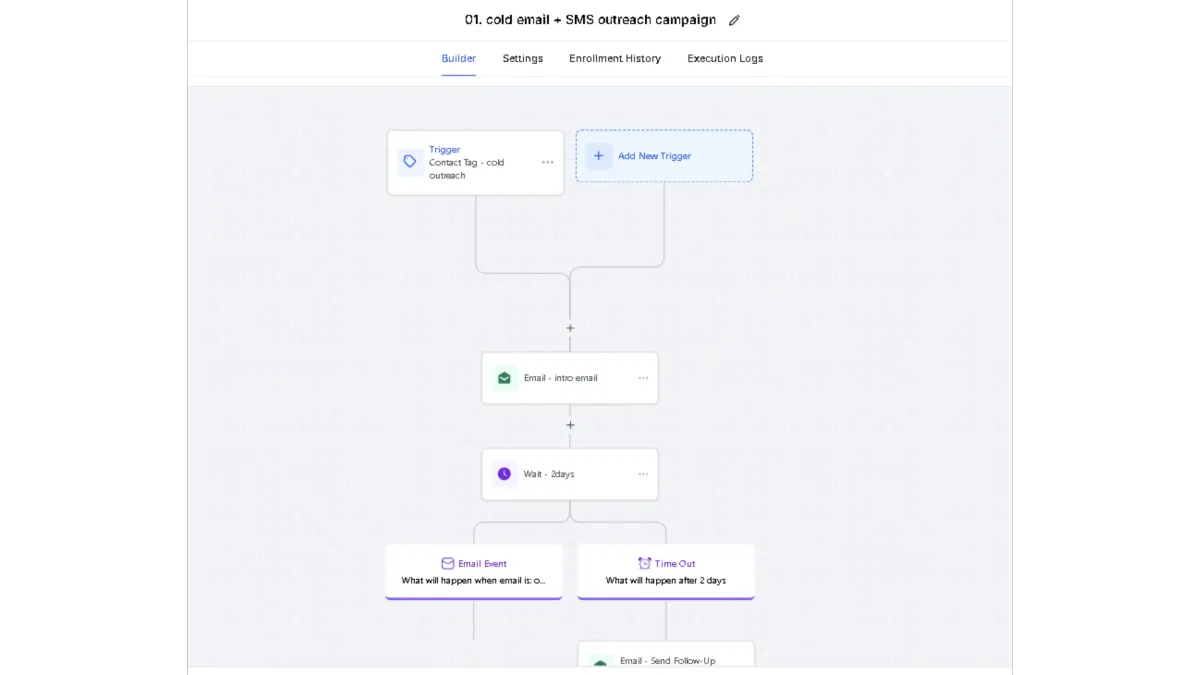
Task: Add step between email and Wait
Action: pyautogui.click(x=570, y=425)
